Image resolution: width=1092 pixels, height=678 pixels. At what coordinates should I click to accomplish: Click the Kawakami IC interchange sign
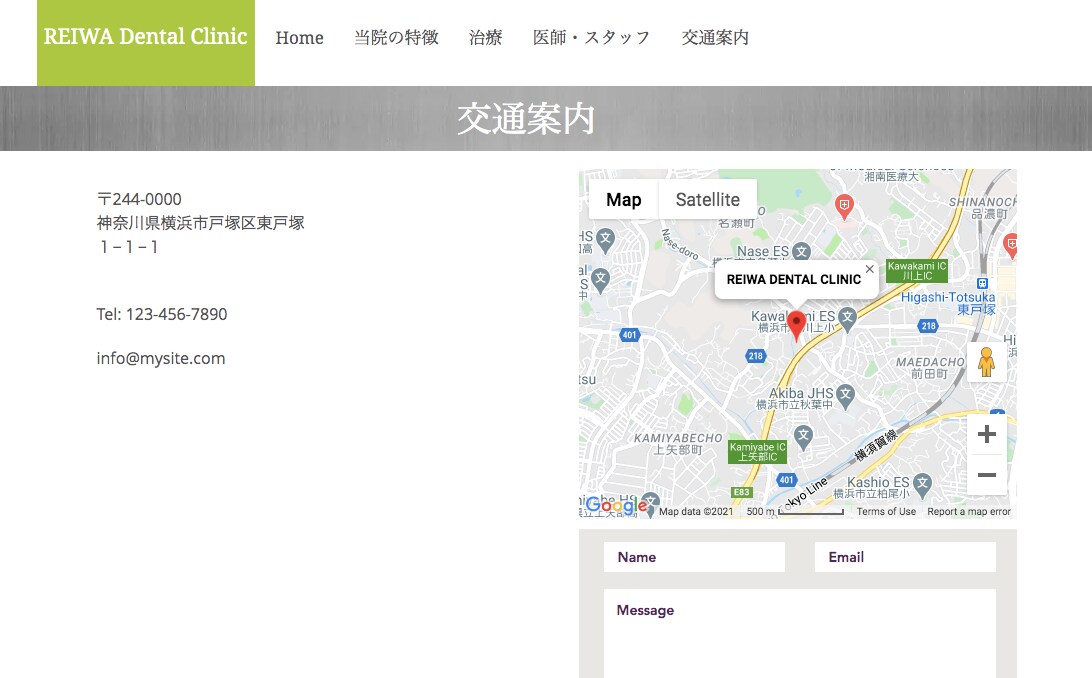pyautogui.click(x=916, y=271)
